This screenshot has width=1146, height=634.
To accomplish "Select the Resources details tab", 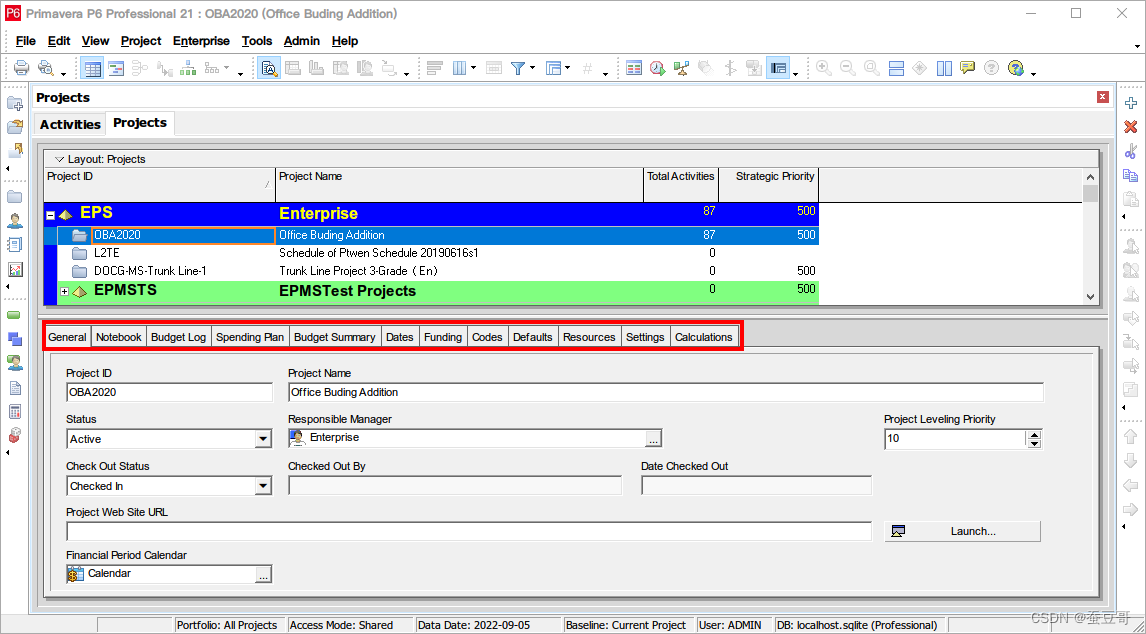I will click(x=589, y=337).
